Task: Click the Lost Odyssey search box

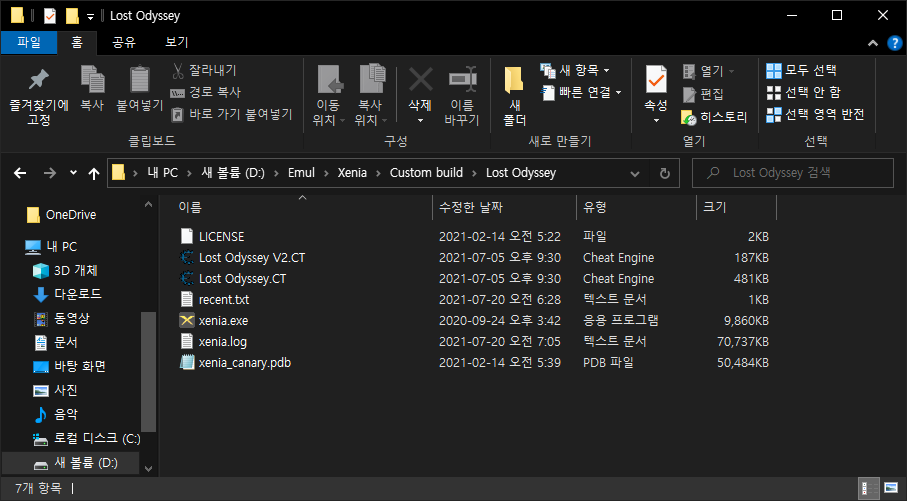Action: (x=793, y=173)
